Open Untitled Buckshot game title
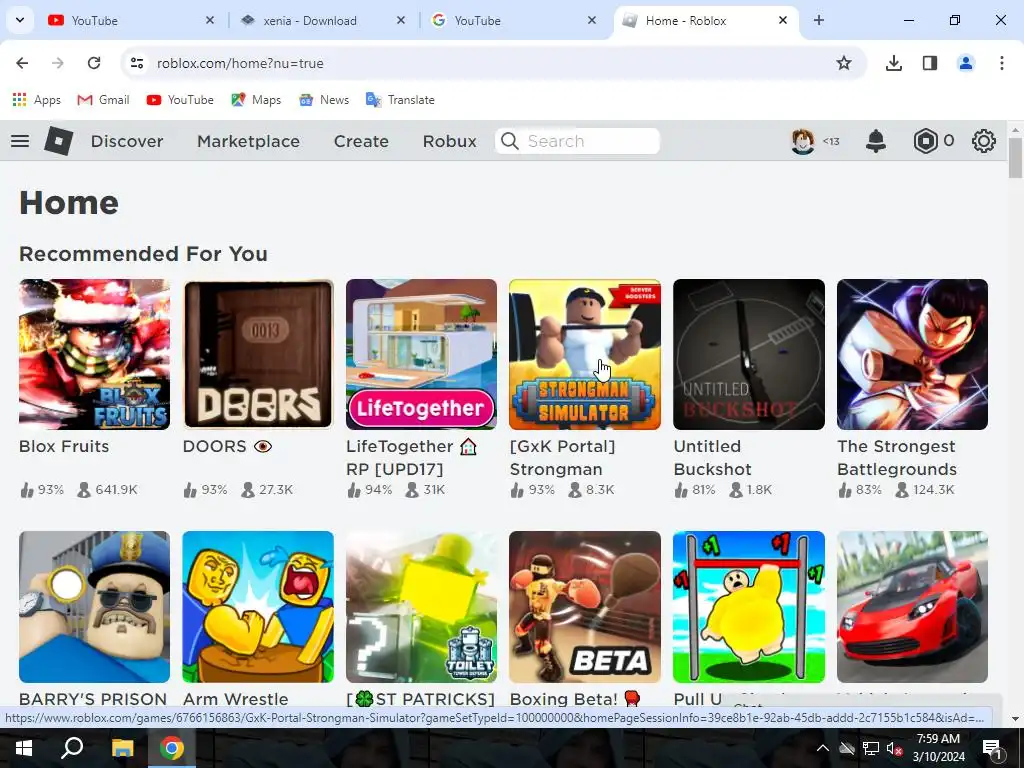The width and height of the screenshot is (1024, 768). [x=712, y=457]
